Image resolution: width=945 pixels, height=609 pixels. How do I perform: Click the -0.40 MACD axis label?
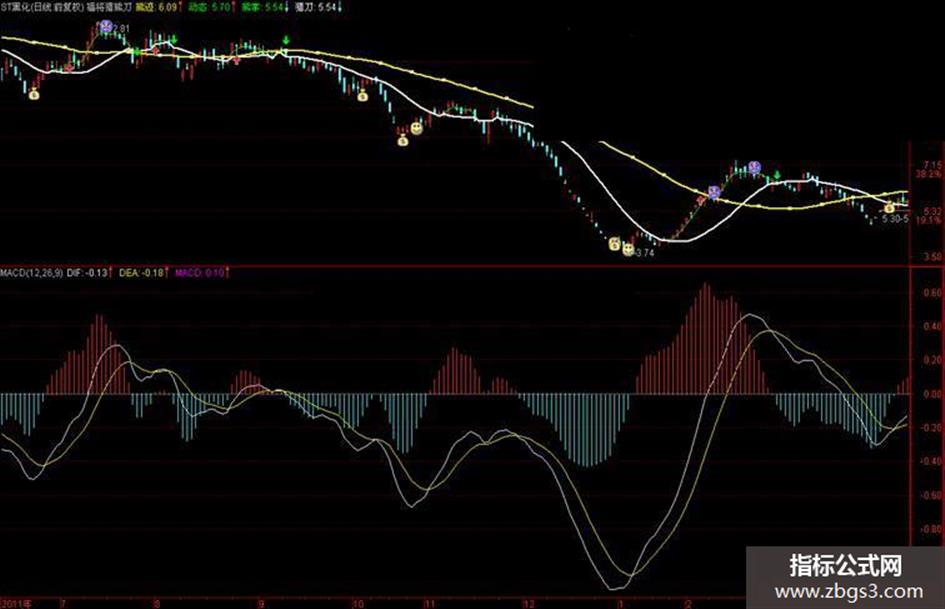(931, 462)
